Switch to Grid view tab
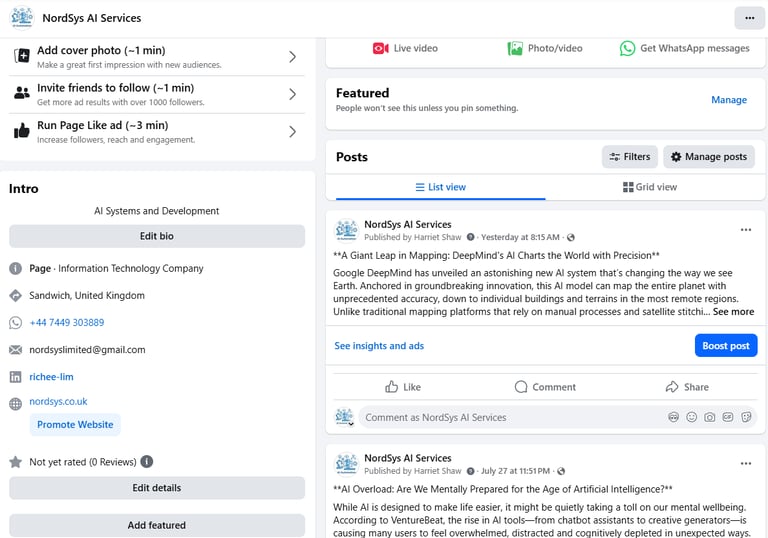 (650, 187)
